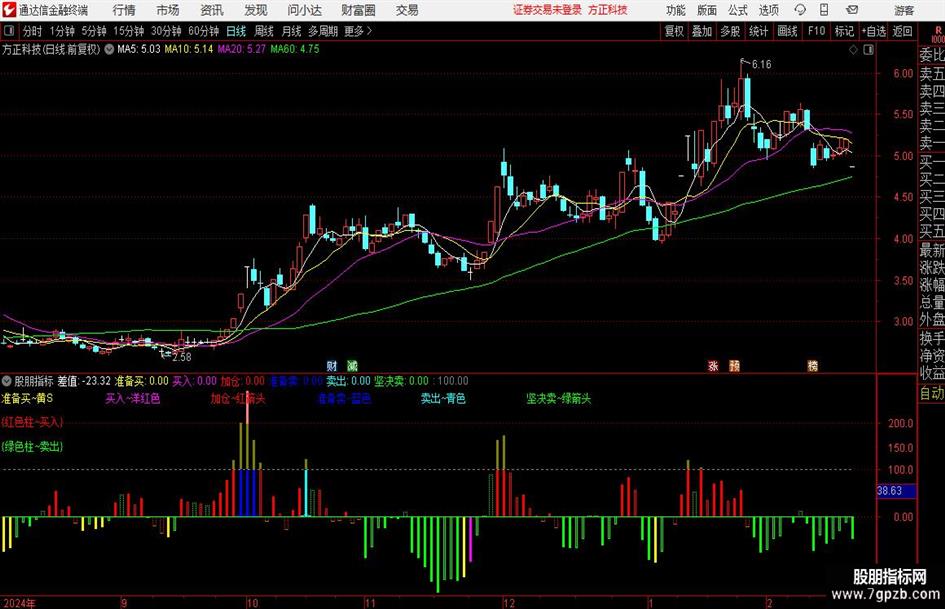945x609 pixels.
Task: Click the 通达信 red logo icon
Action: point(8,10)
